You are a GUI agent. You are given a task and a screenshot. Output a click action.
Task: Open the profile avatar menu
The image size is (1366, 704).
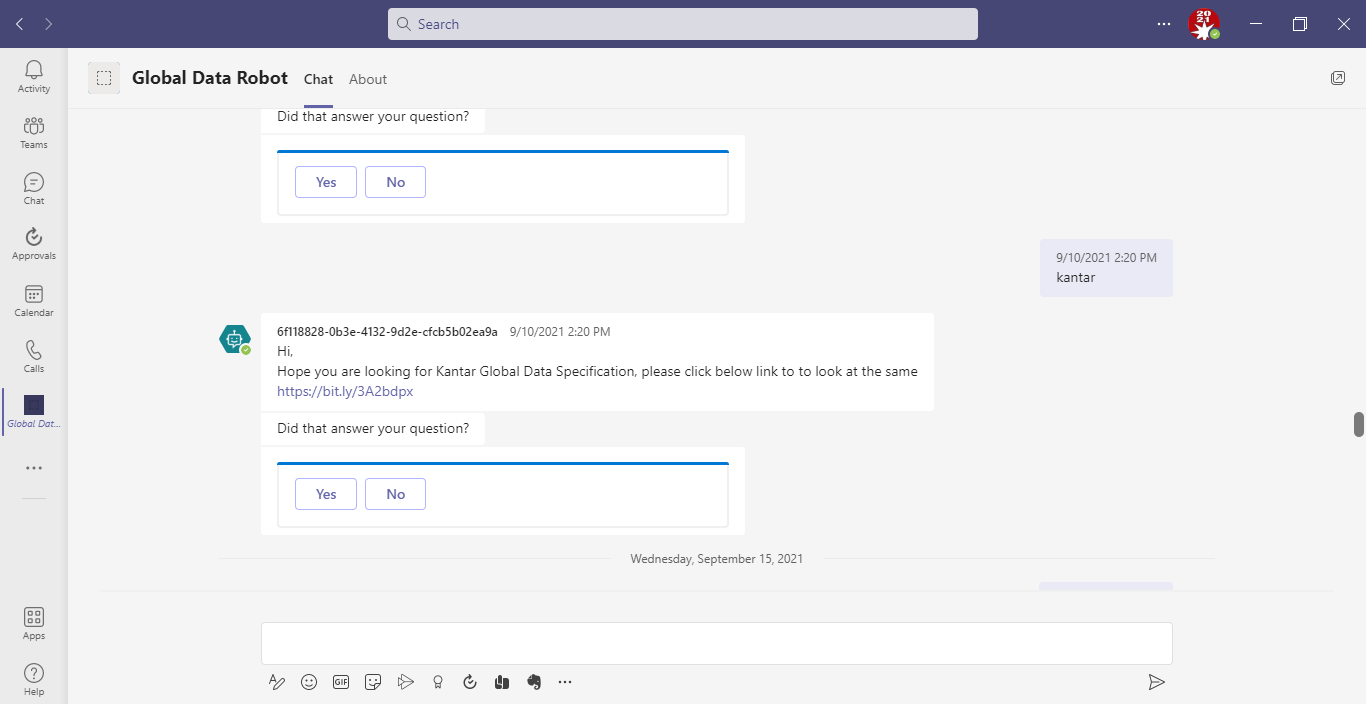click(1204, 24)
